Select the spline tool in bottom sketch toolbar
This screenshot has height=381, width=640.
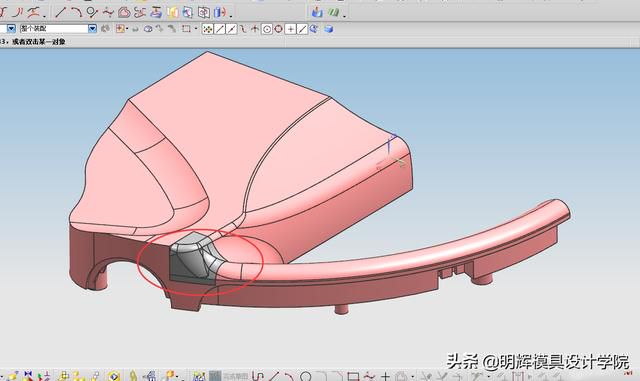coord(369,376)
